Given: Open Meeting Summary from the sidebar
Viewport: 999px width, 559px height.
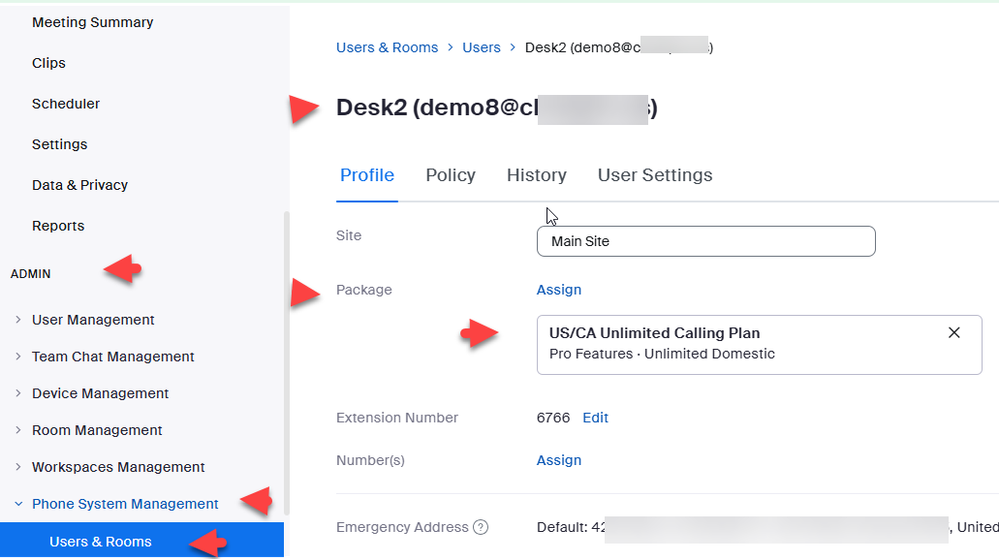Looking at the screenshot, I should pyautogui.click(x=92, y=22).
